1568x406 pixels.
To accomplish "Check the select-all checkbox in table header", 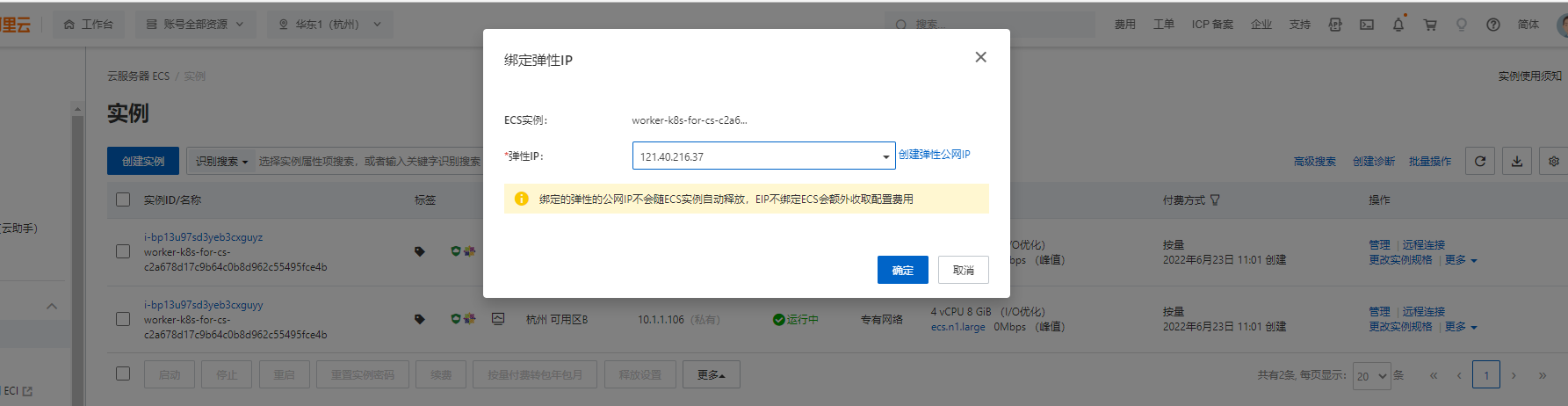I will 123,199.
